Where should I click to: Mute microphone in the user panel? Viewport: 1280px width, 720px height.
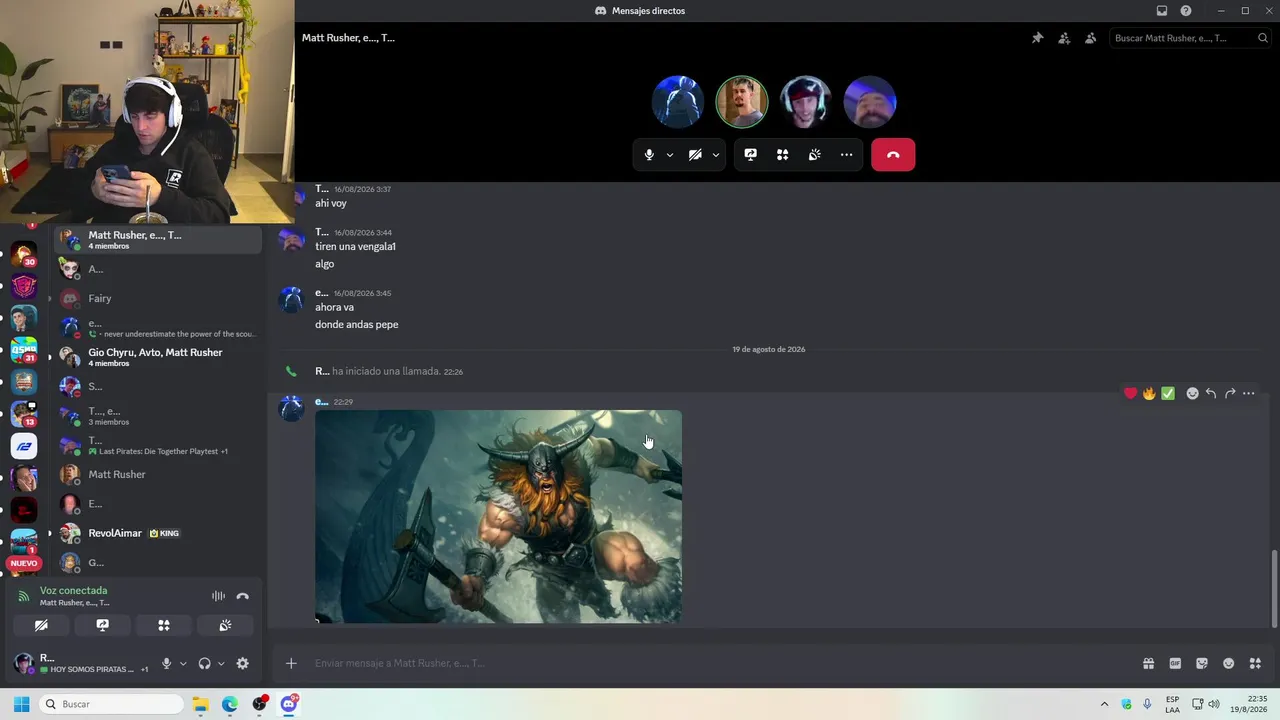coord(167,663)
